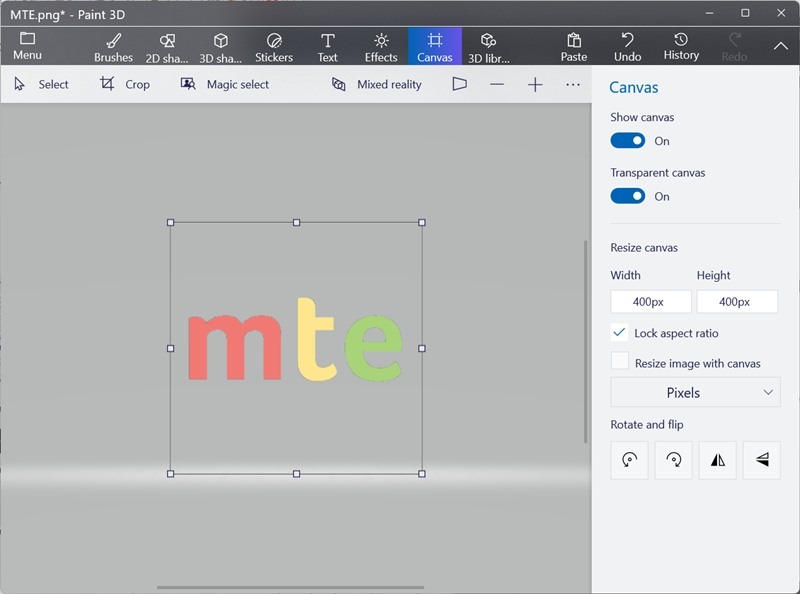This screenshot has width=800, height=594.
Task: Undo the last action
Action: (628, 45)
